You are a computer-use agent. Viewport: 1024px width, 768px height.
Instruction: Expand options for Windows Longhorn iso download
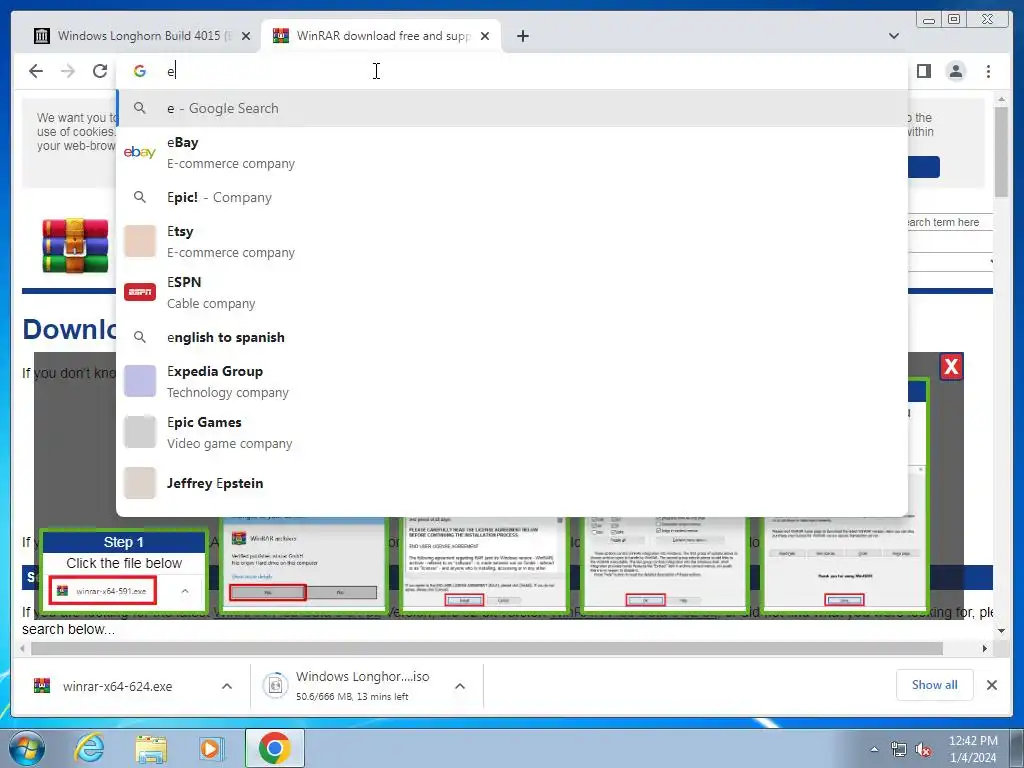pyautogui.click(x=460, y=686)
